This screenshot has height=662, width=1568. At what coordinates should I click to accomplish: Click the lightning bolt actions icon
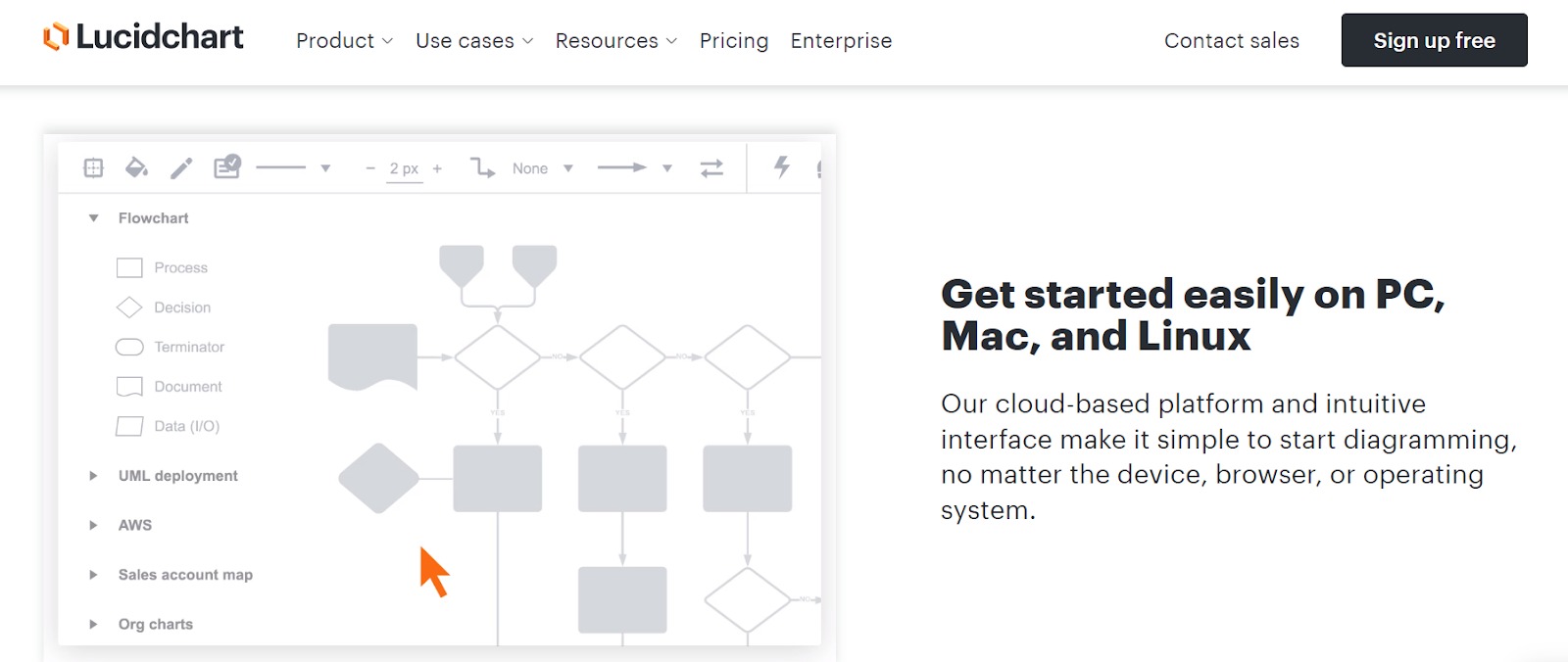coord(782,166)
